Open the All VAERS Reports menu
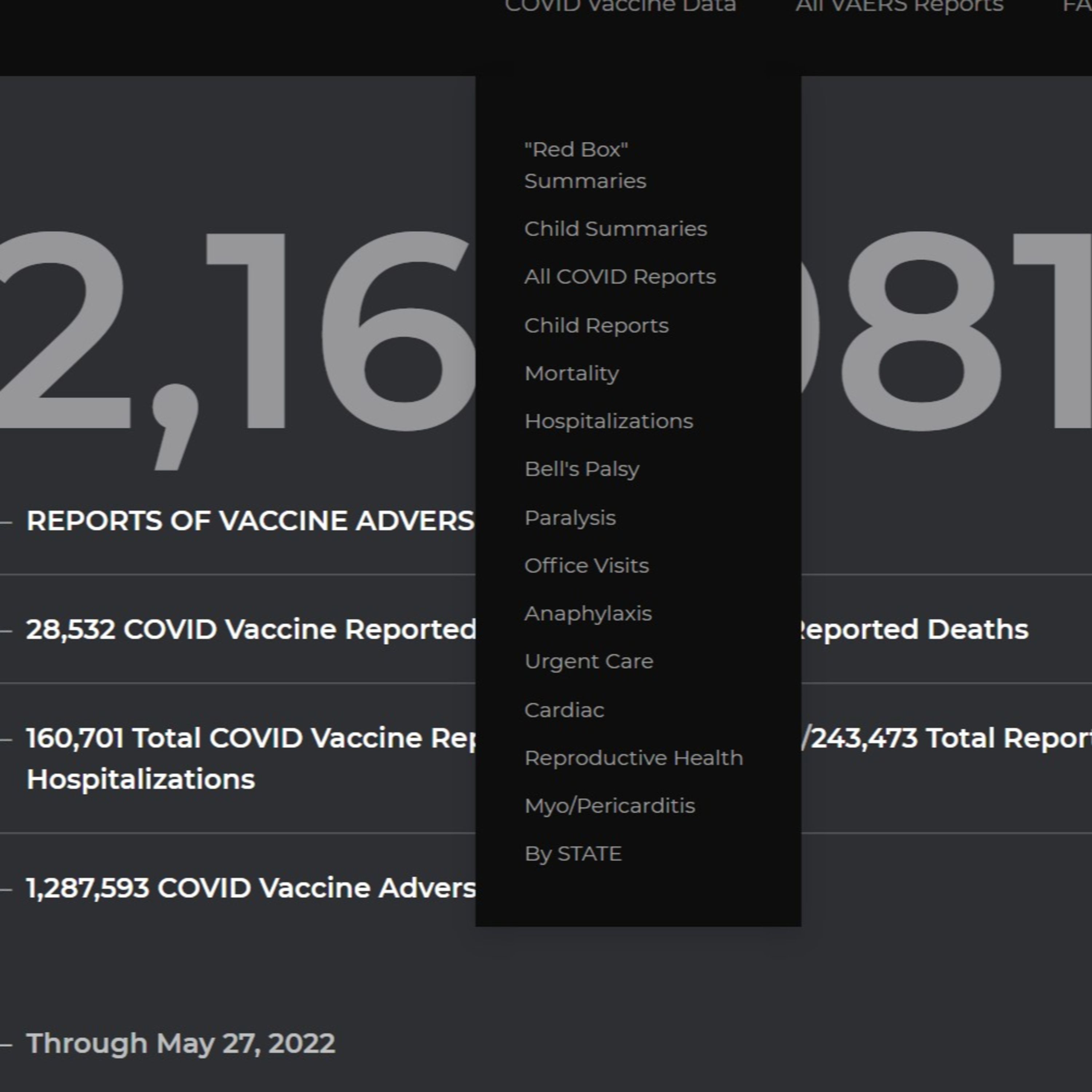Viewport: 1092px width, 1092px height. point(899,6)
